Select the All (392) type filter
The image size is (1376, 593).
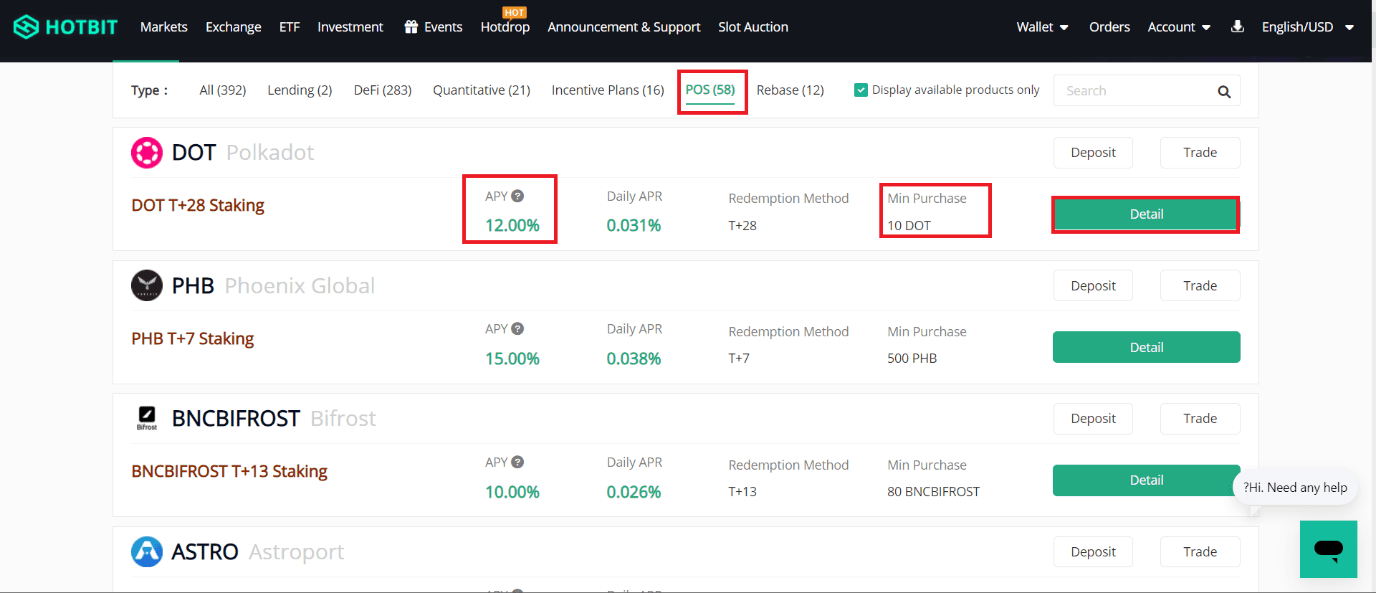coord(222,90)
